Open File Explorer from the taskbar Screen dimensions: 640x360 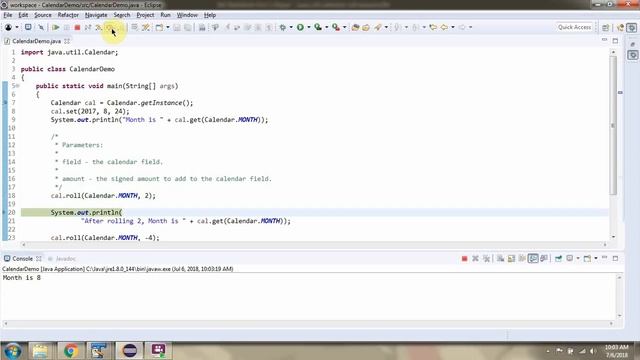coord(40,351)
